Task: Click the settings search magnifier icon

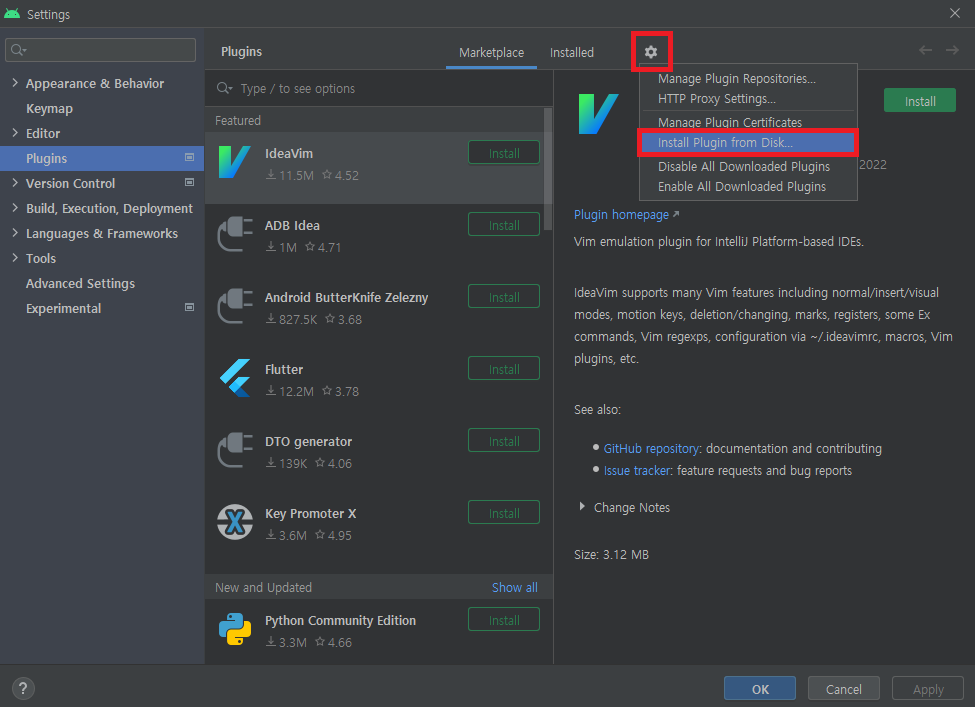Action: pos(18,50)
